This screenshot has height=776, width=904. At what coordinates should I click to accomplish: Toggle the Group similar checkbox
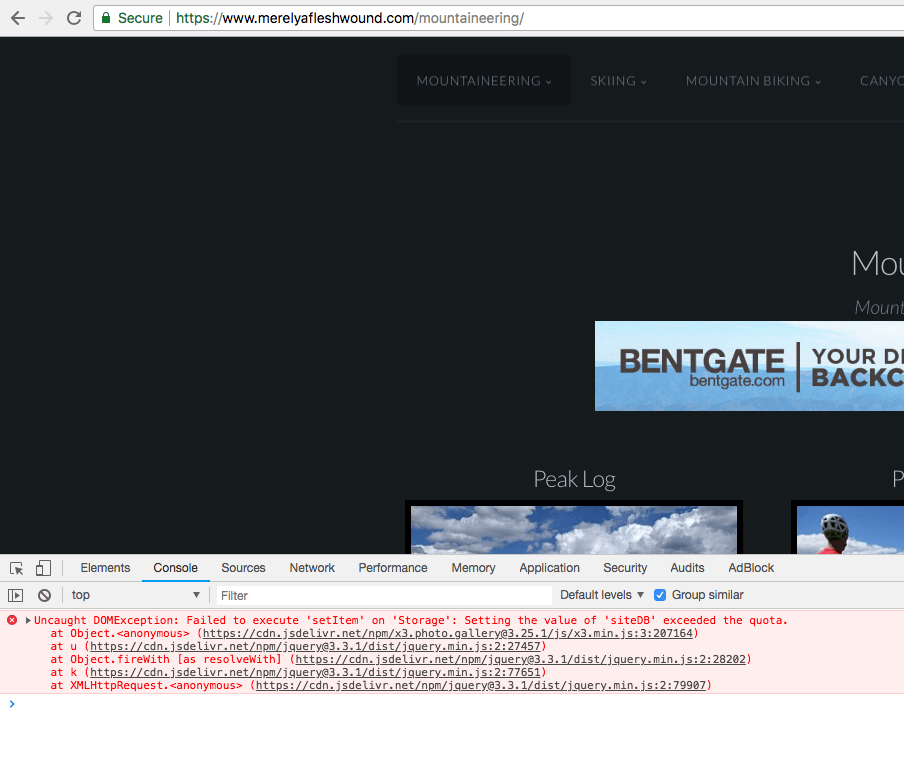660,595
